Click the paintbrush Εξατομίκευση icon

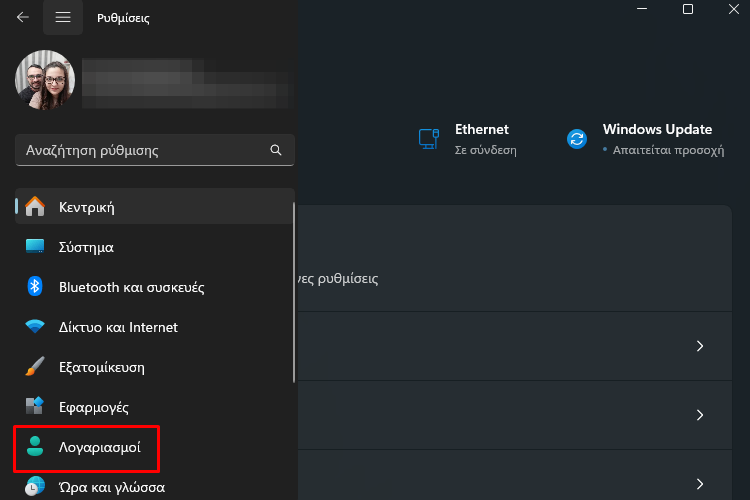tap(35, 367)
